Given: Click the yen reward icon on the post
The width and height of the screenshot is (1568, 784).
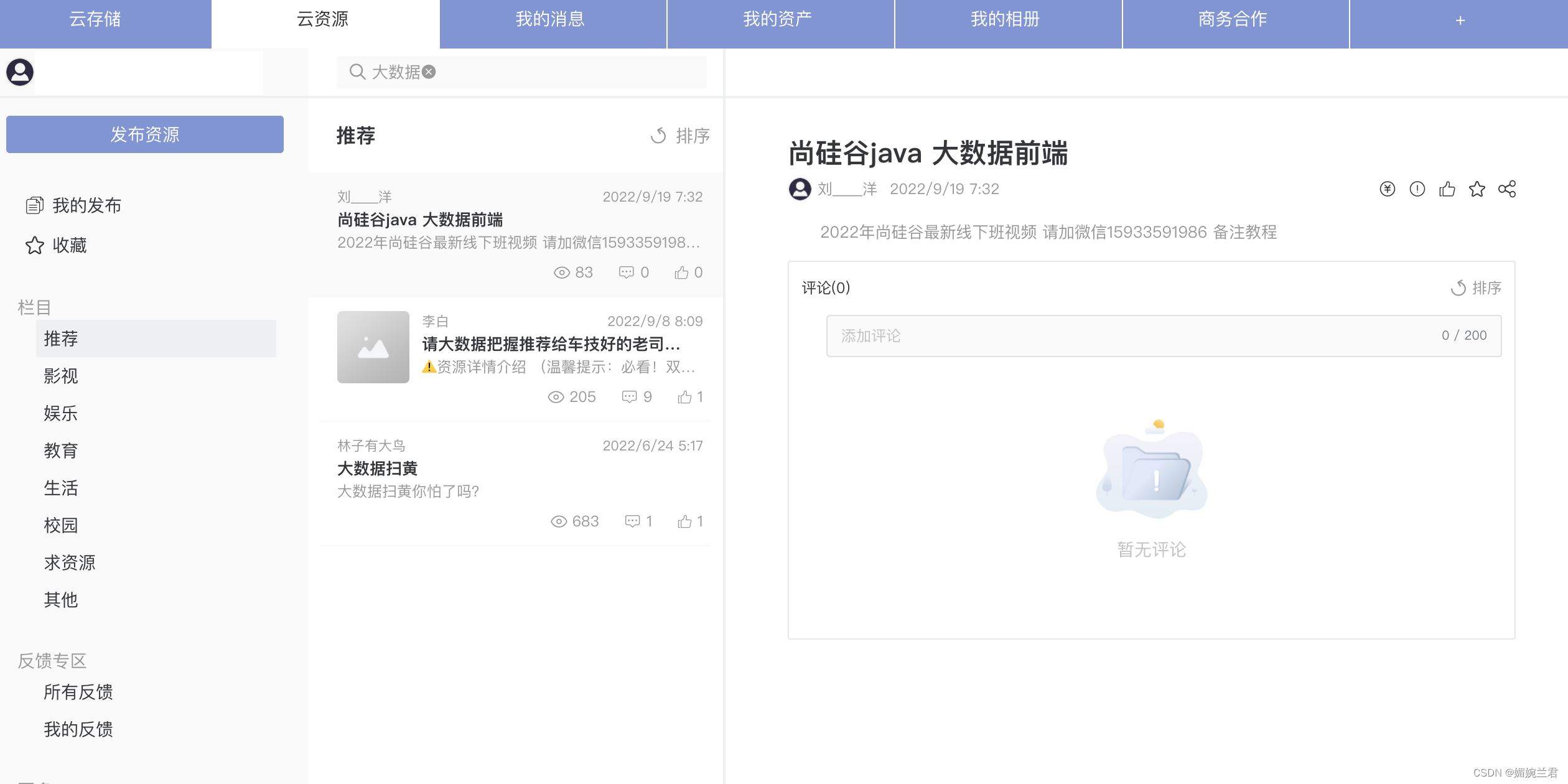Looking at the screenshot, I should coord(1387,189).
